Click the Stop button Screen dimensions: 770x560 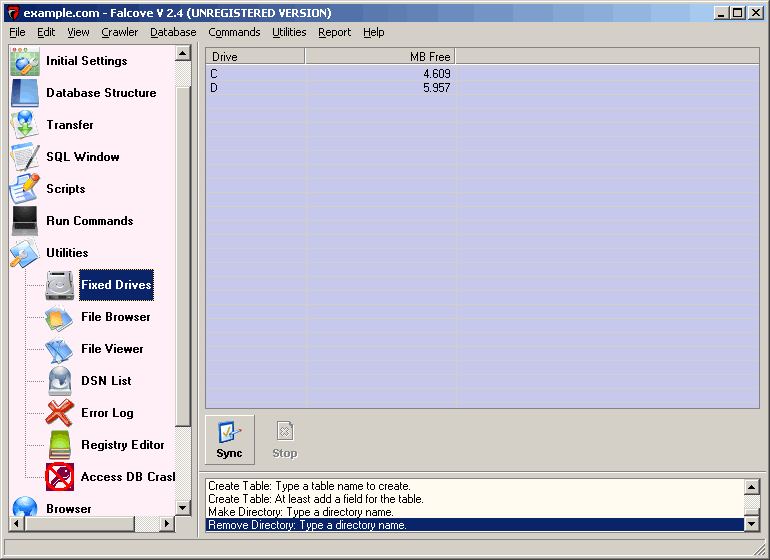[x=285, y=440]
